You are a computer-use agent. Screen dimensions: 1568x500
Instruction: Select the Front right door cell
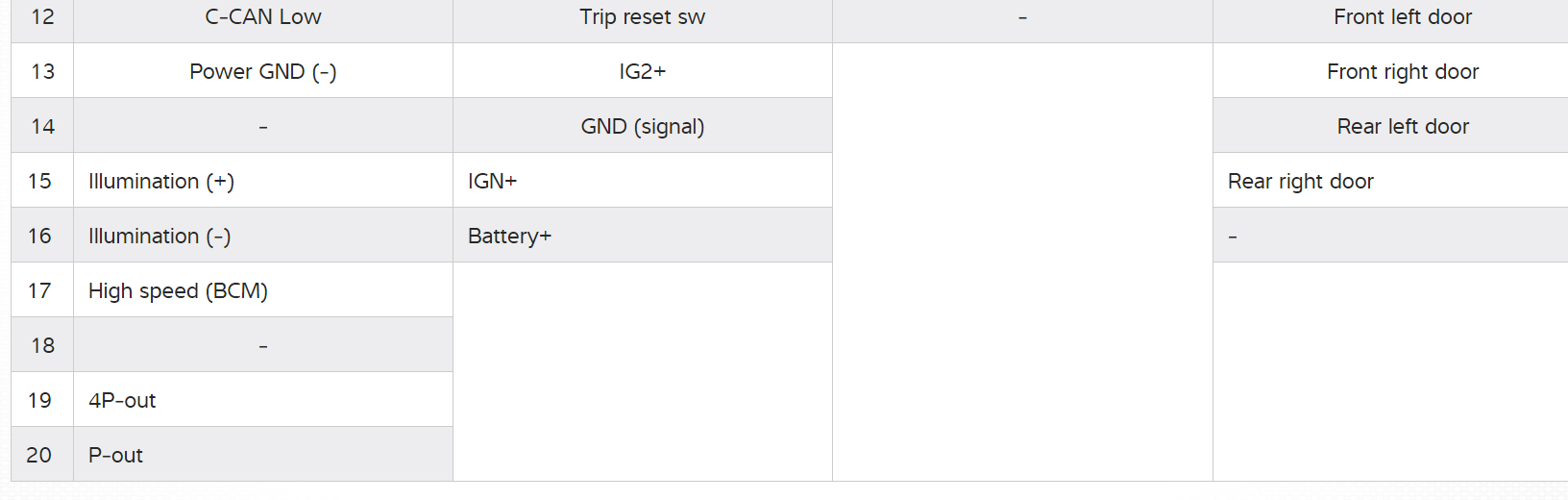(1402, 72)
